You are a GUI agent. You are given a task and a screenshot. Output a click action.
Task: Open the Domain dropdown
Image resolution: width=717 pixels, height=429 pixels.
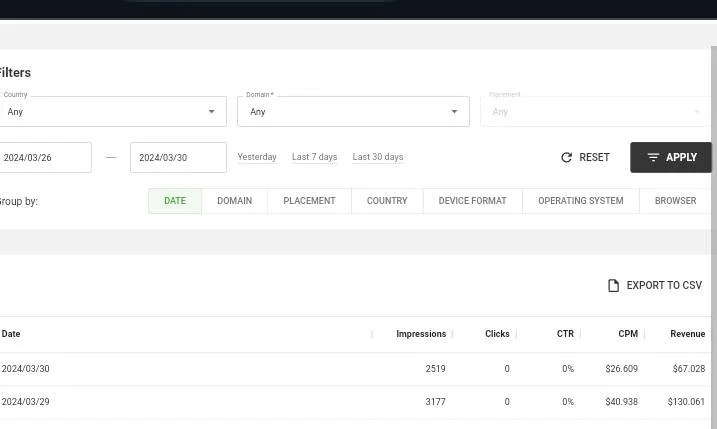tap(353, 112)
